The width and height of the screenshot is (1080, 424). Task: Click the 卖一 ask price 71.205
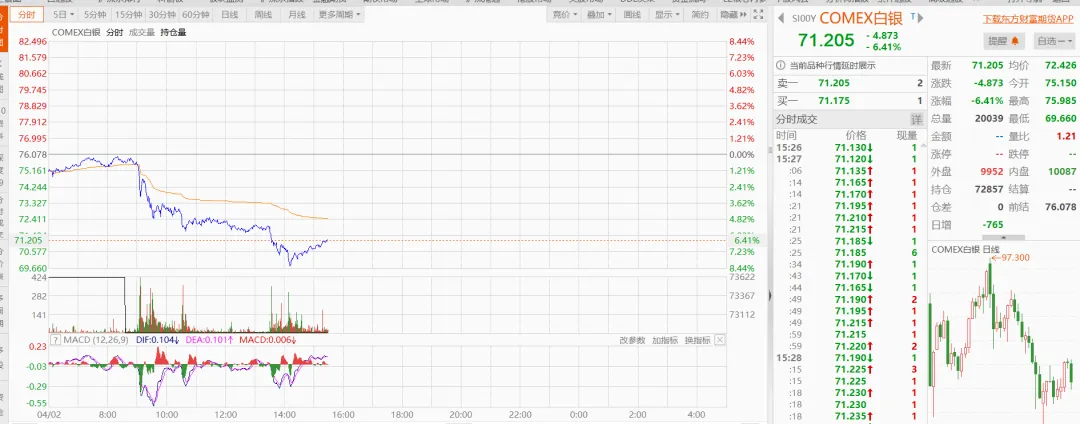tap(833, 83)
